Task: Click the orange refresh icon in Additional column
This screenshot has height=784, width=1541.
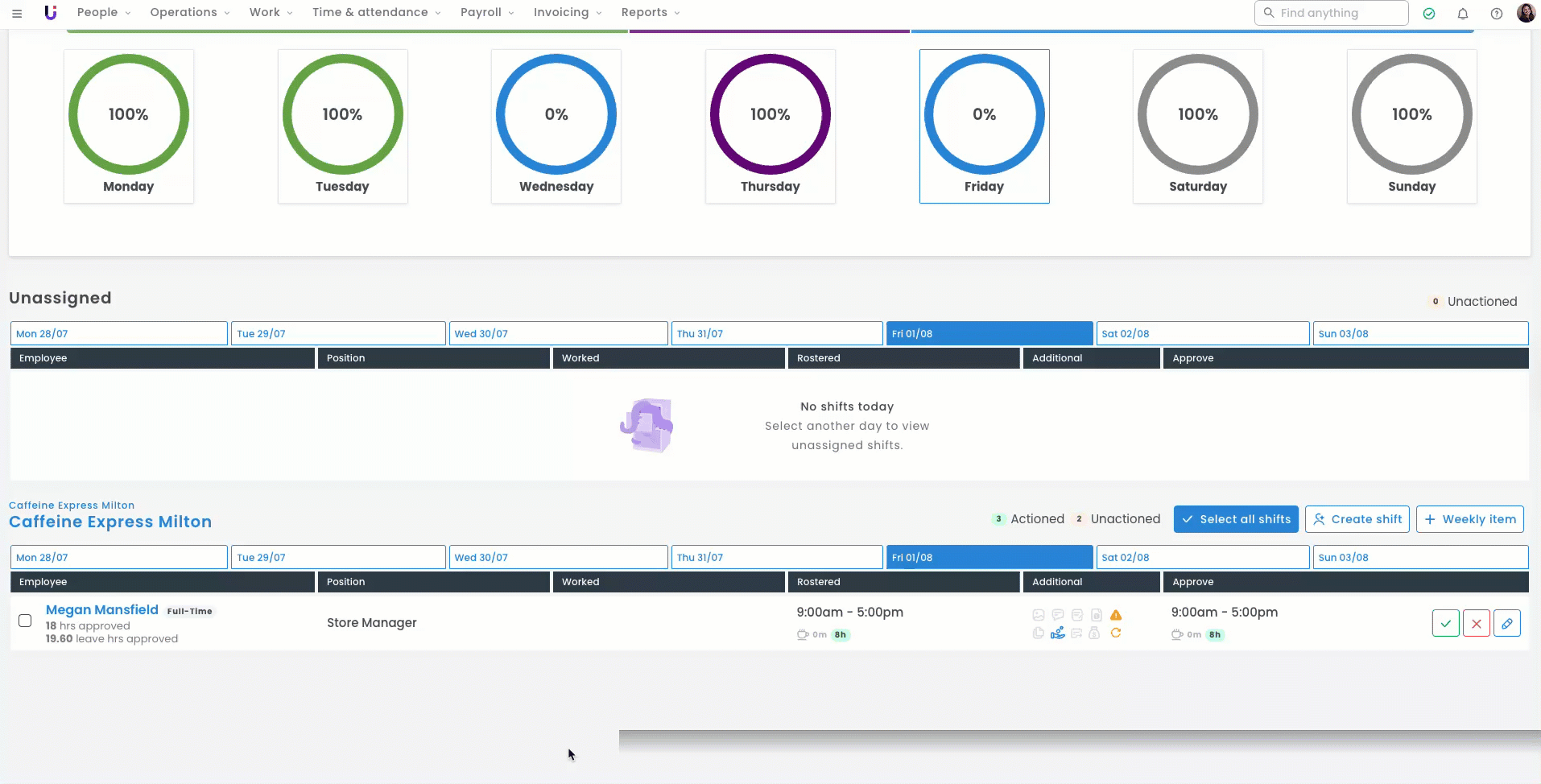Action: pyautogui.click(x=1116, y=633)
